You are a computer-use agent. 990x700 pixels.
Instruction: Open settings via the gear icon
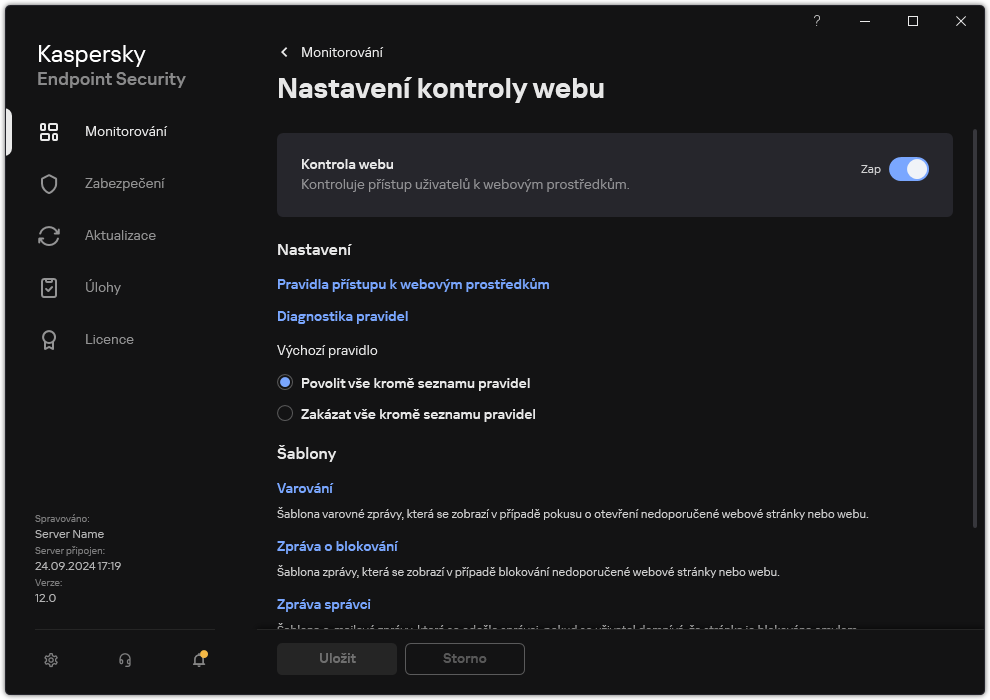tap(50, 660)
